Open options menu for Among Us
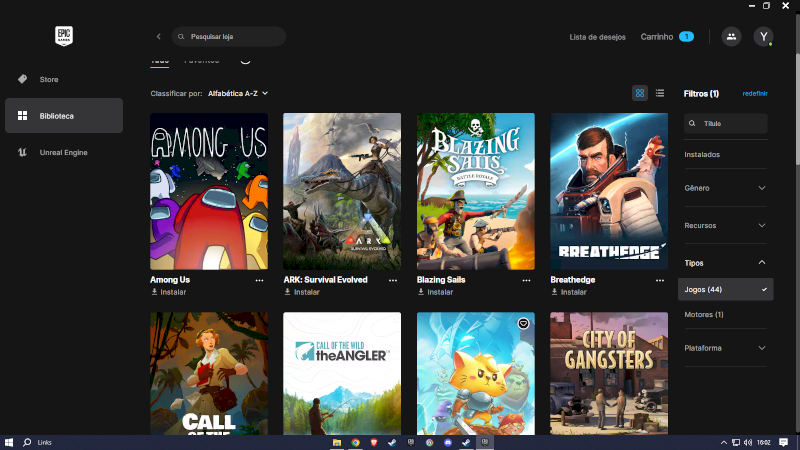Viewport: 800px width, 450px height. click(x=259, y=280)
